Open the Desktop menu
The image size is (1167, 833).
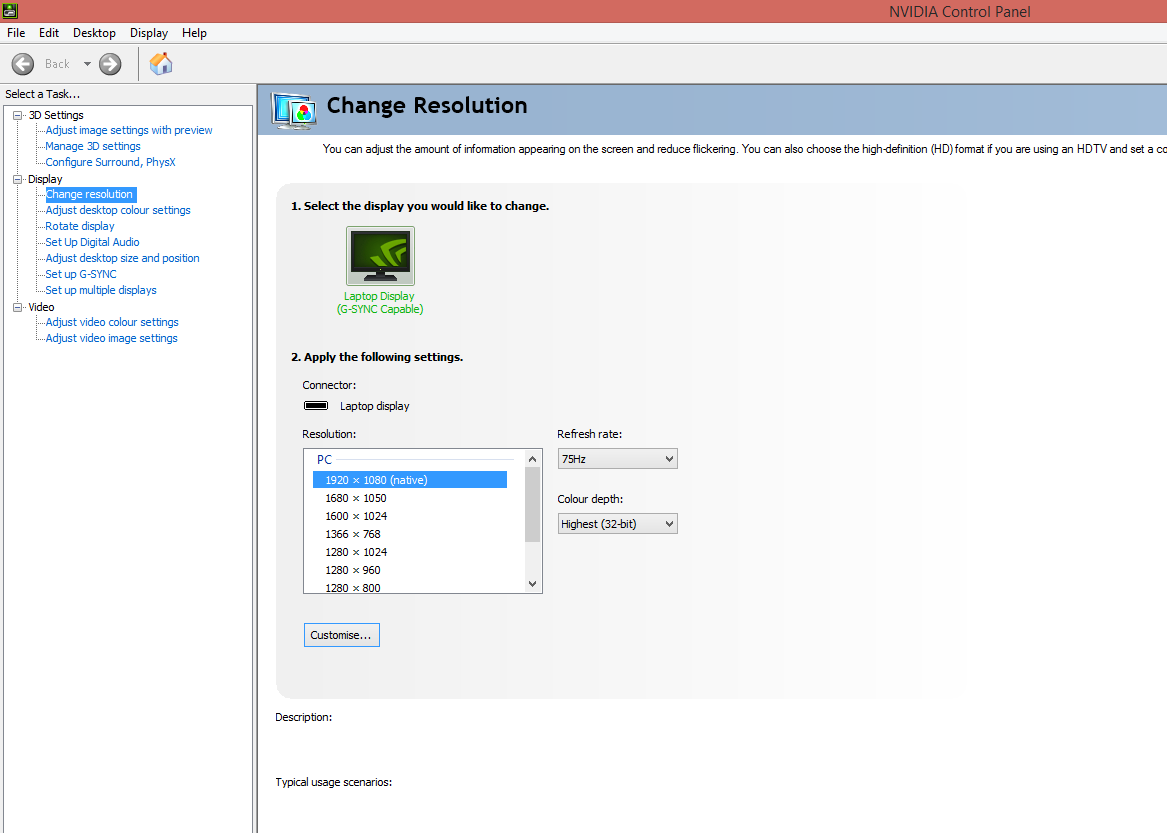[95, 33]
